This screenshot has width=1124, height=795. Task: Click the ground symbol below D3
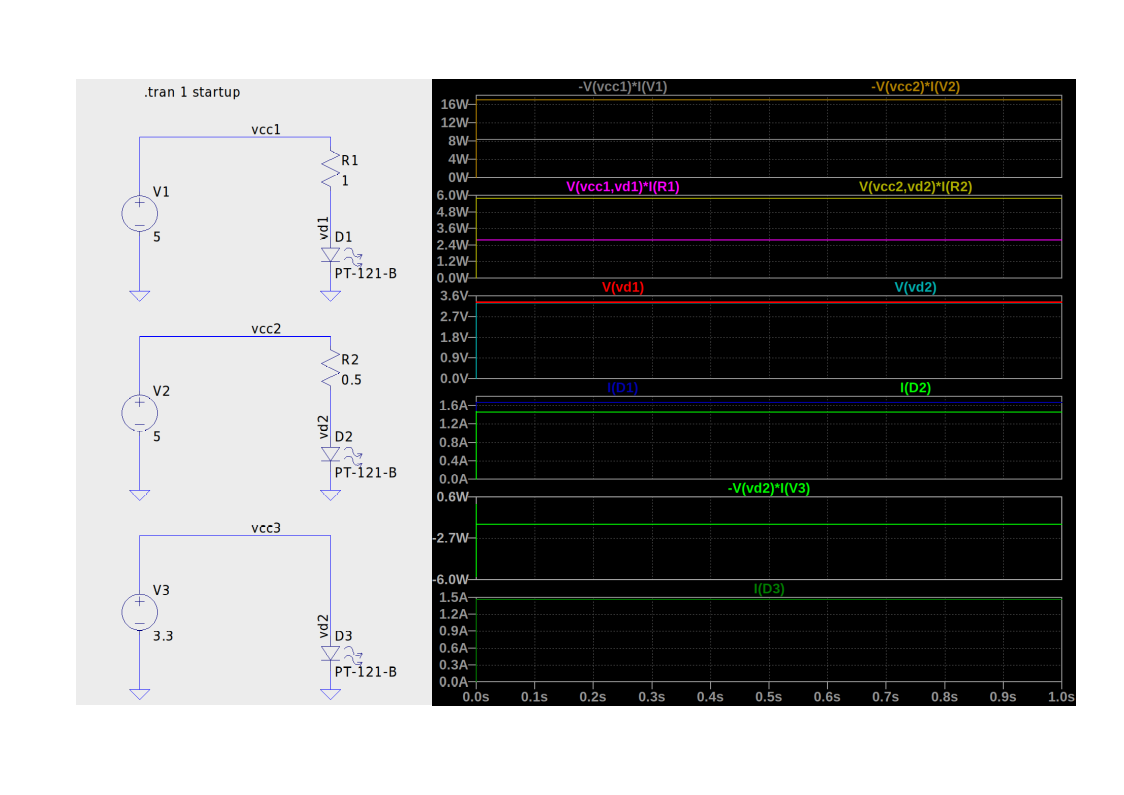tap(330, 694)
